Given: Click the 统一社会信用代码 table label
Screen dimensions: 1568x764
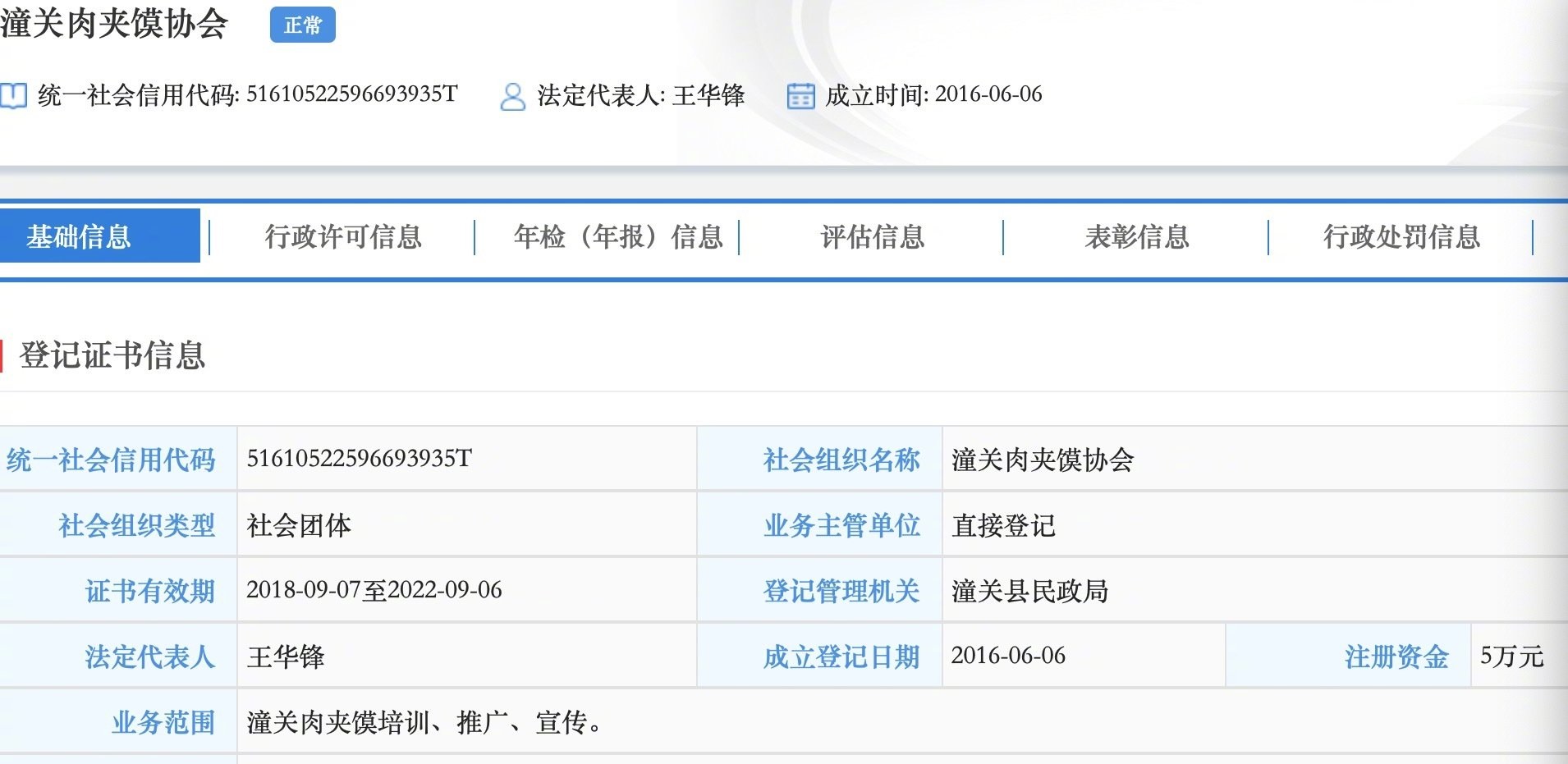Looking at the screenshot, I should [111, 460].
